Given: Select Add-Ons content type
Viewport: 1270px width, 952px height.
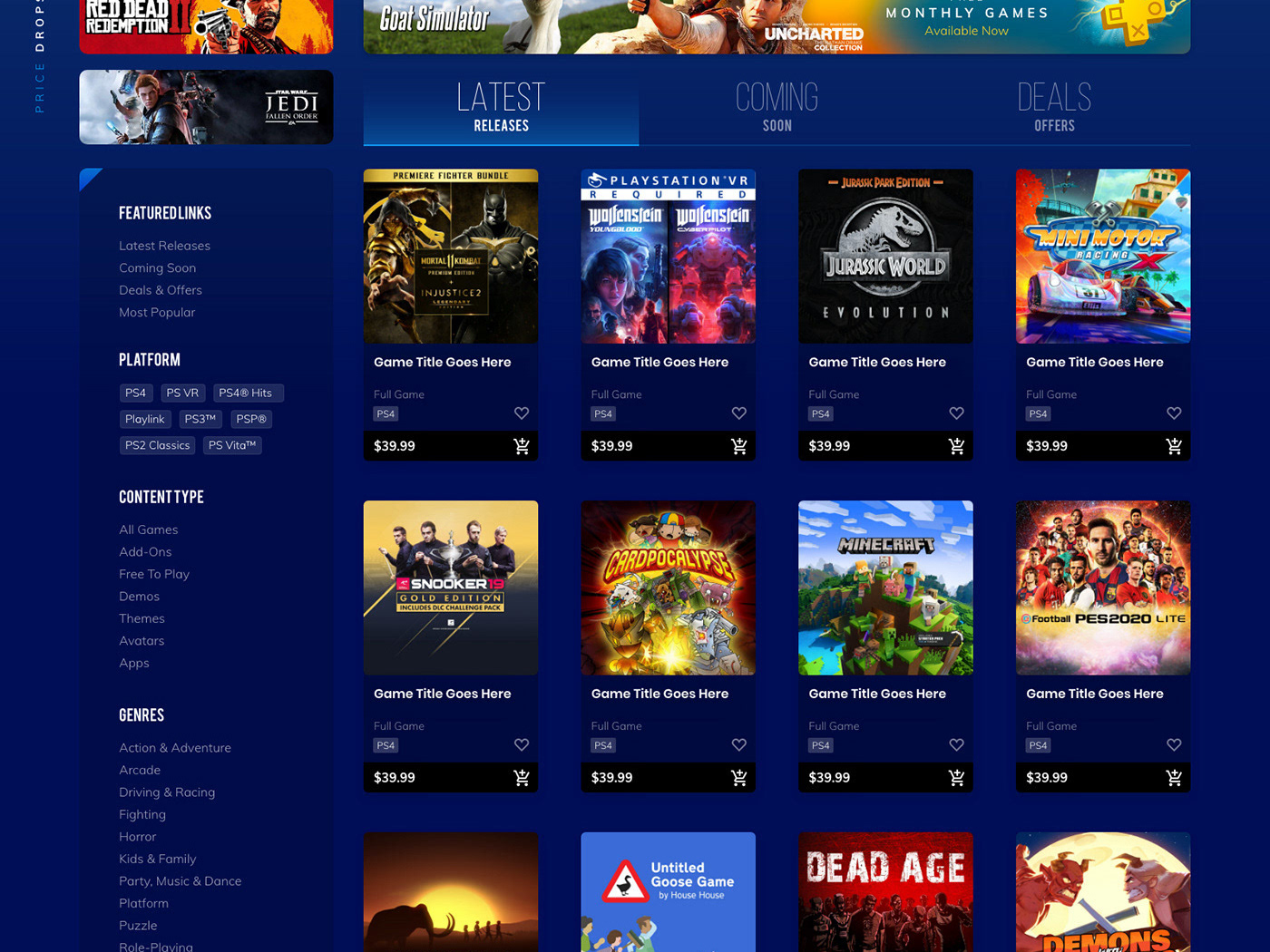Looking at the screenshot, I should point(145,552).
